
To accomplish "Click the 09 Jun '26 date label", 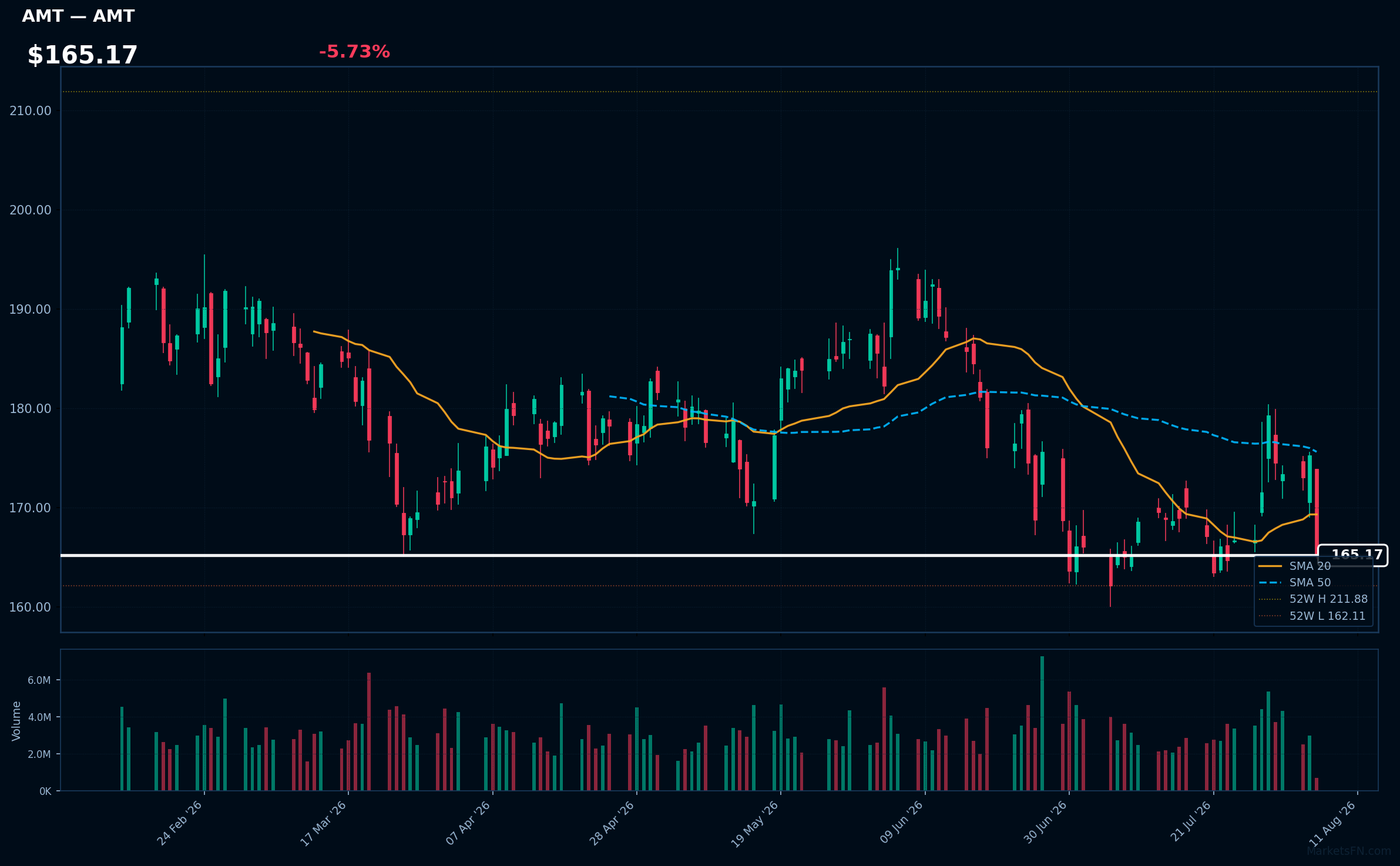I will [901, 823].
